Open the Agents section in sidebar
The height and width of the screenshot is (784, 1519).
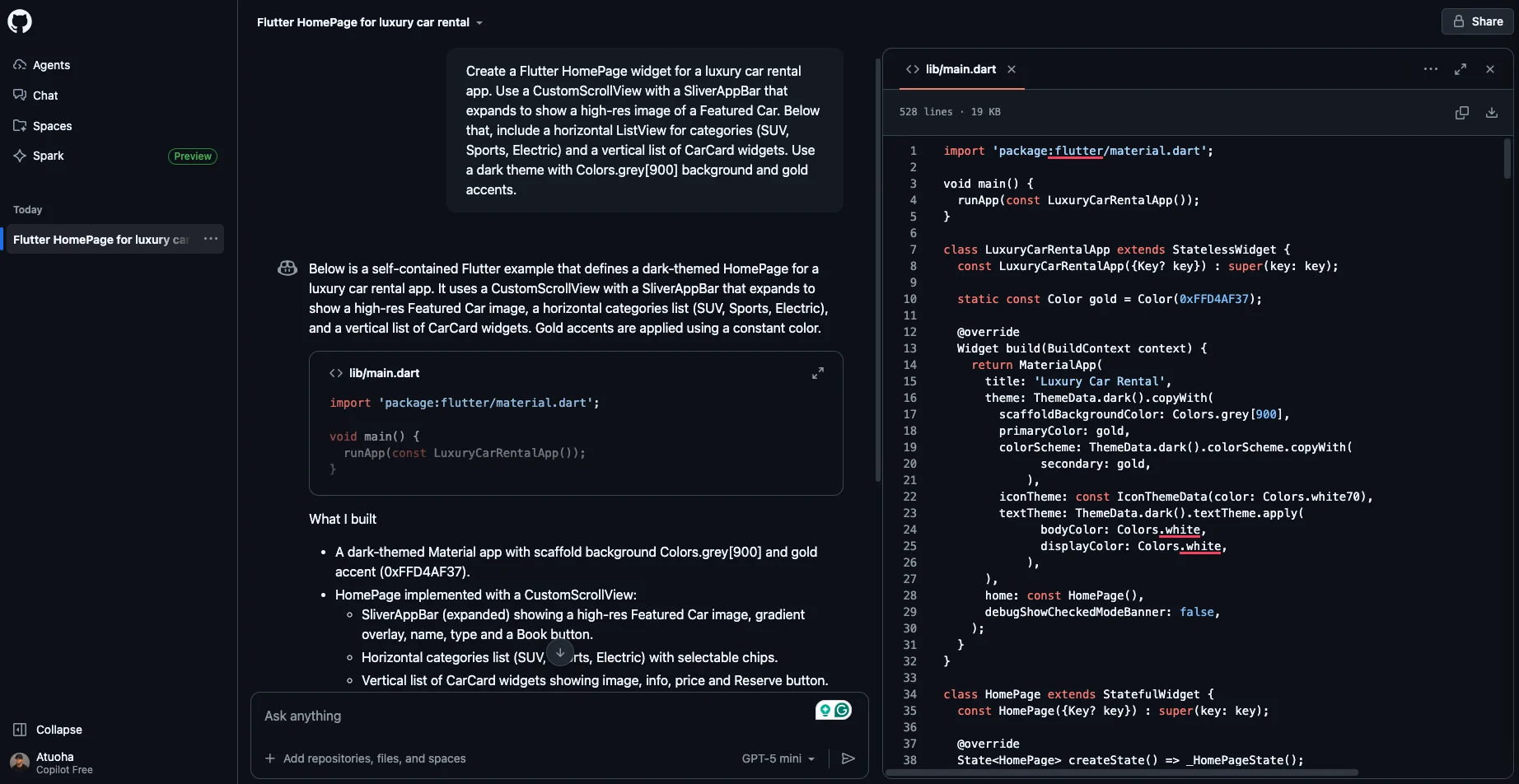coord(50,64)
